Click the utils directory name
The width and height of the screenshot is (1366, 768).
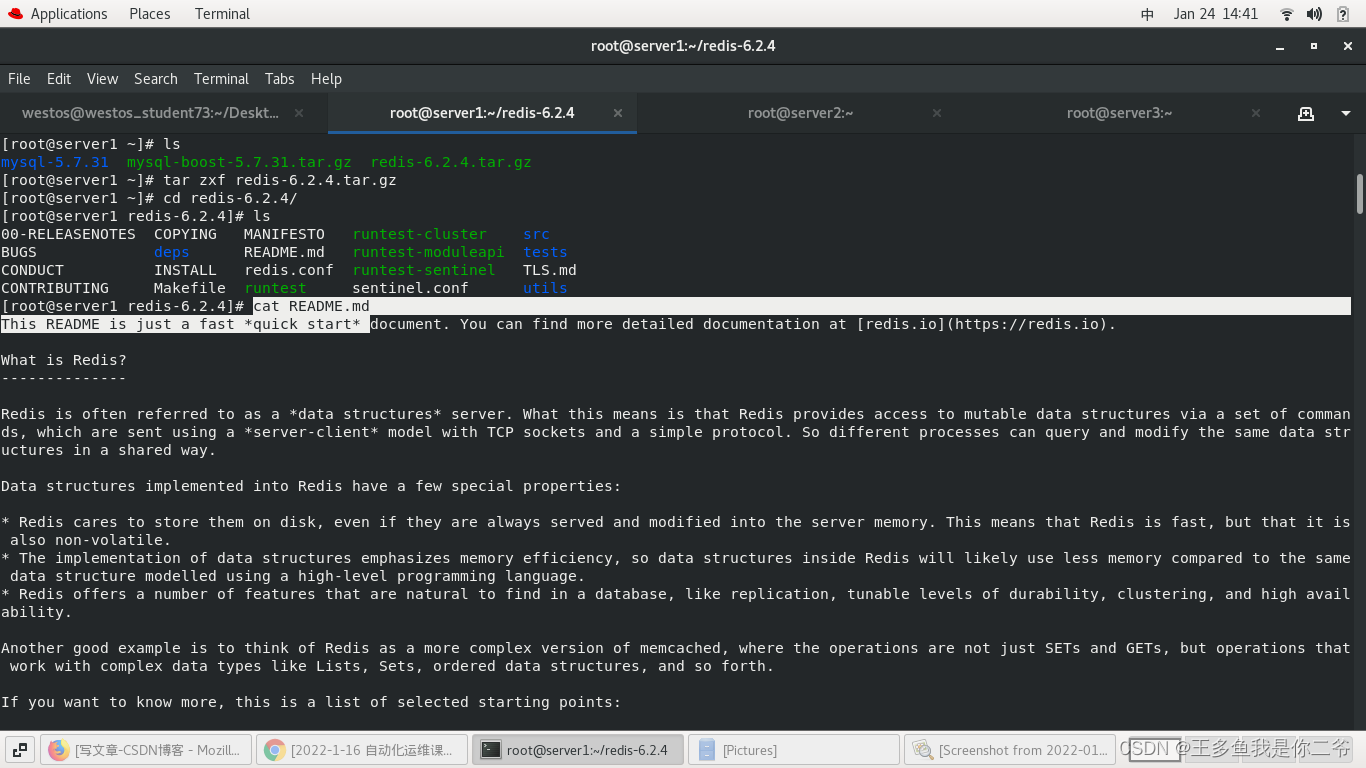(x=545, y=288)
